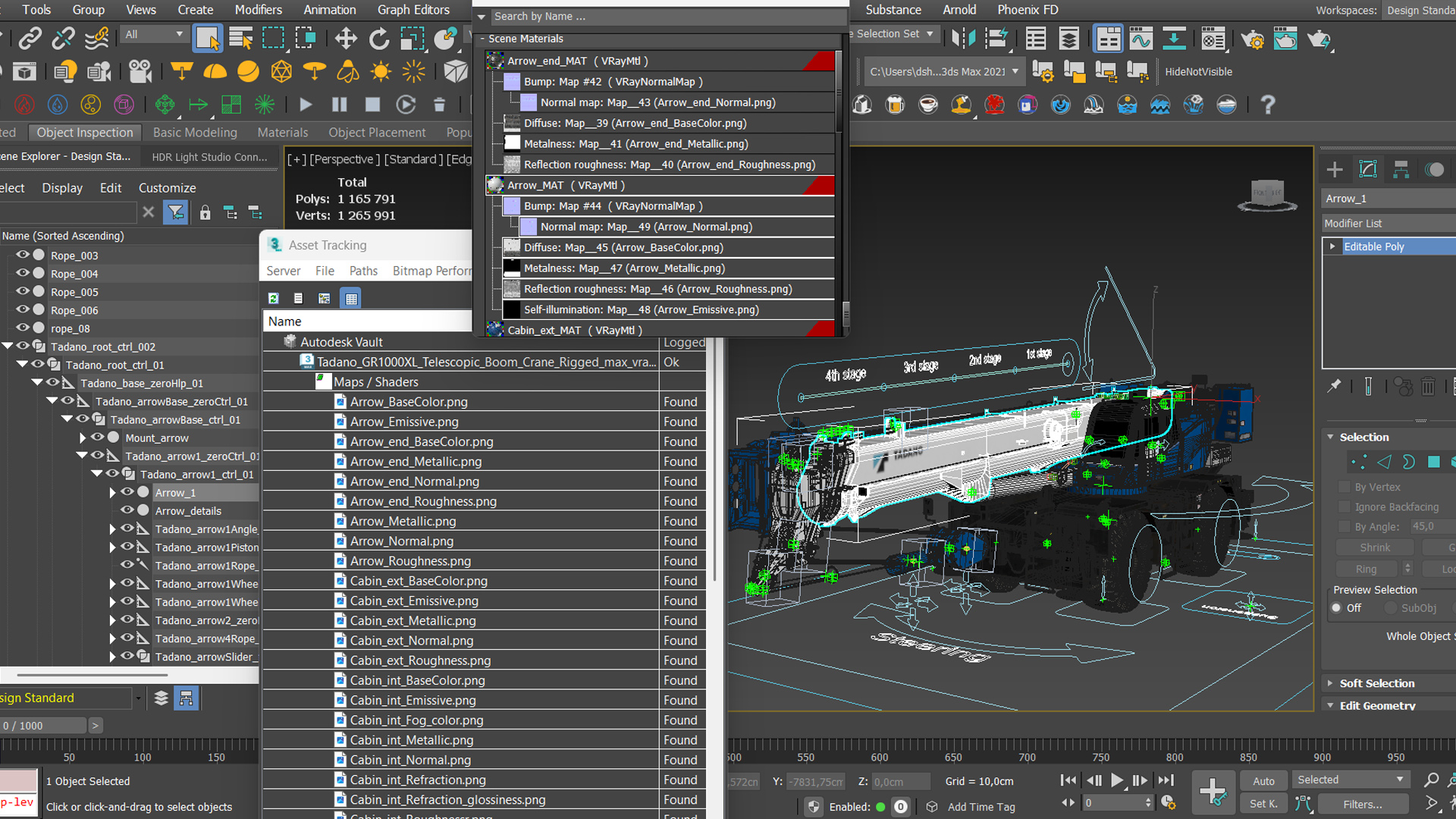
Task: Click the Mirror tool icon
Action: tap(963, 38)
